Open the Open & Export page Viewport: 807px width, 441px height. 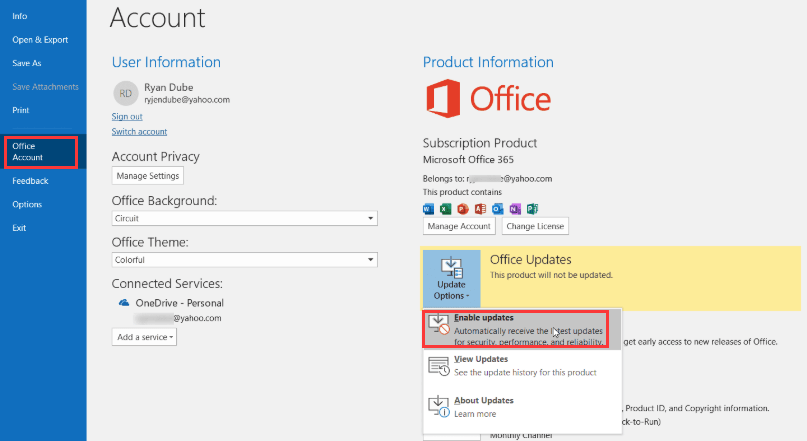[x=40, y=40]
